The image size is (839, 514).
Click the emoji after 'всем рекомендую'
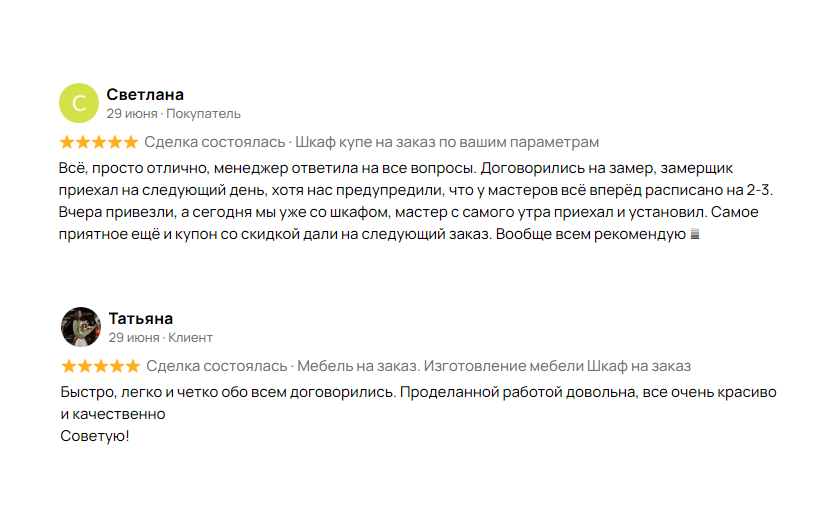(x=695, y=234)
